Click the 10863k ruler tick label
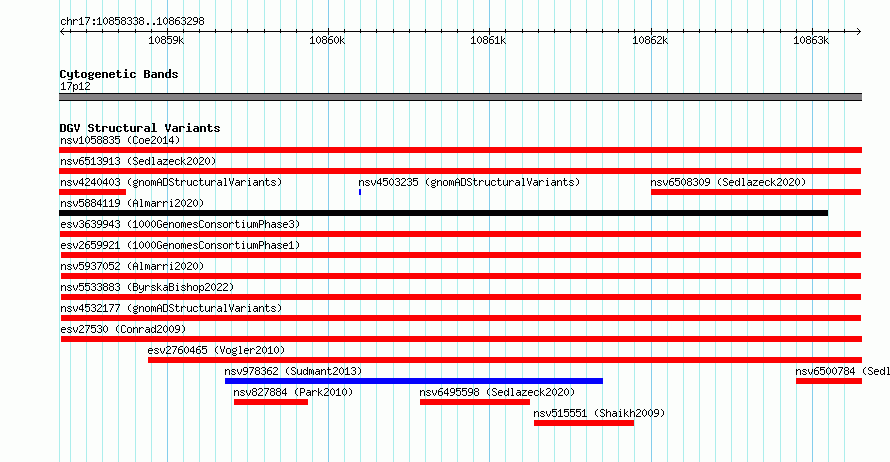890x462 pixels. point(811,40)
